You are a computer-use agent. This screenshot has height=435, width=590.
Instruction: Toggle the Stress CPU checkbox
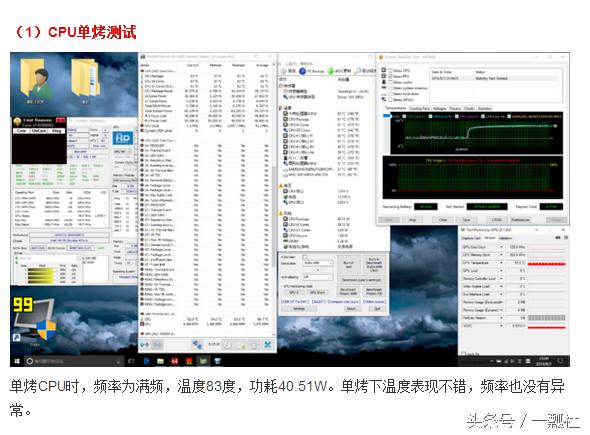point(391,70)
